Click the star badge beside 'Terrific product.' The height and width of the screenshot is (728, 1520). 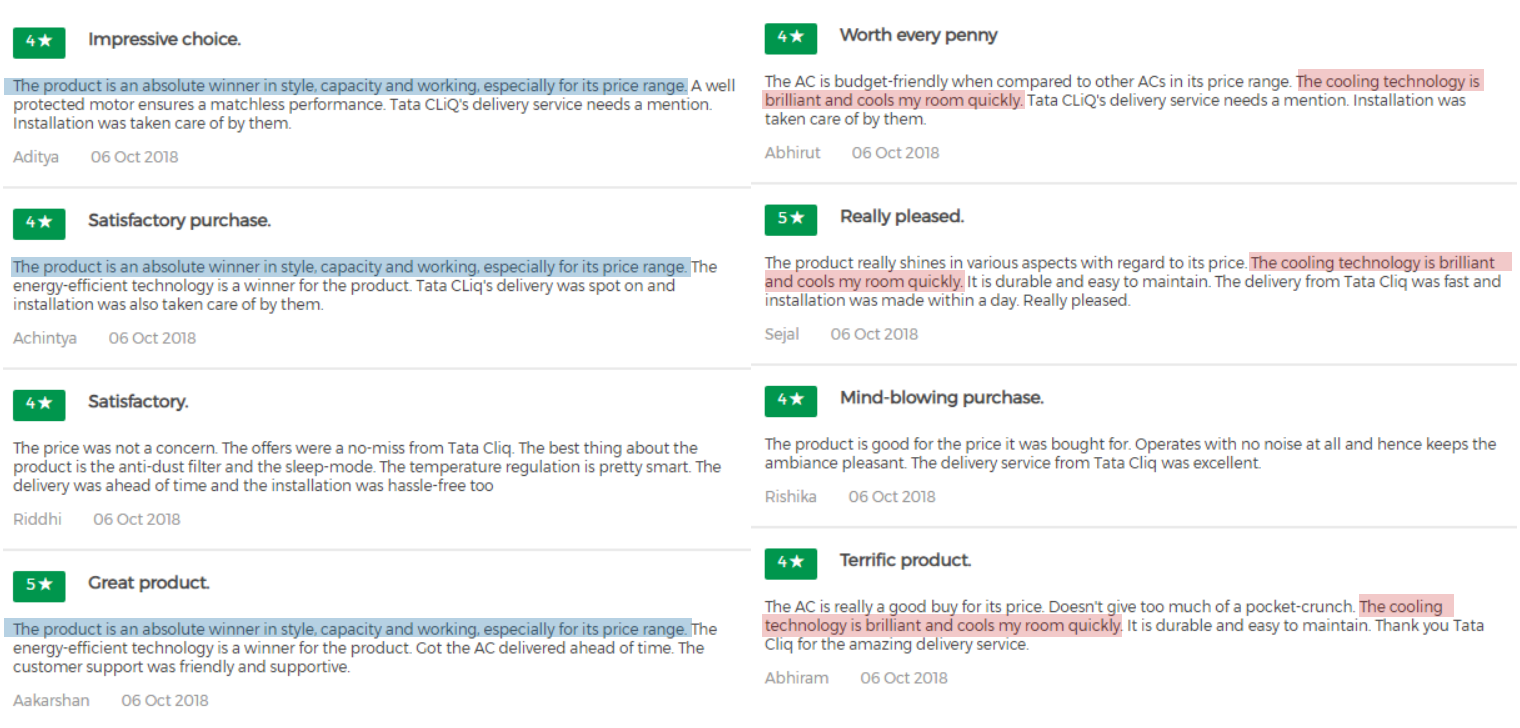point(791,562)
